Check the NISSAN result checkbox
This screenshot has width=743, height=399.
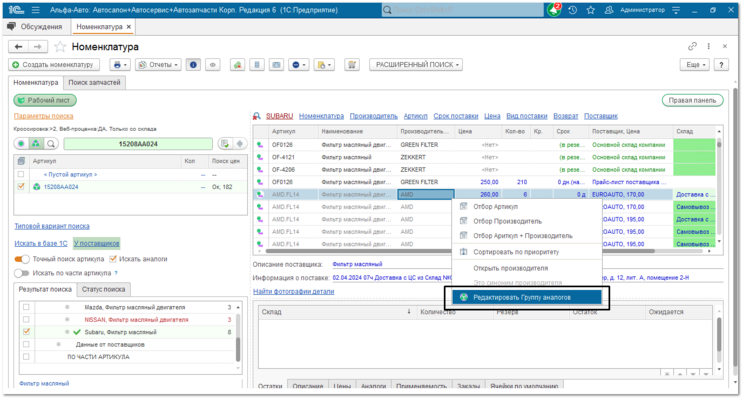pos(26,319)
